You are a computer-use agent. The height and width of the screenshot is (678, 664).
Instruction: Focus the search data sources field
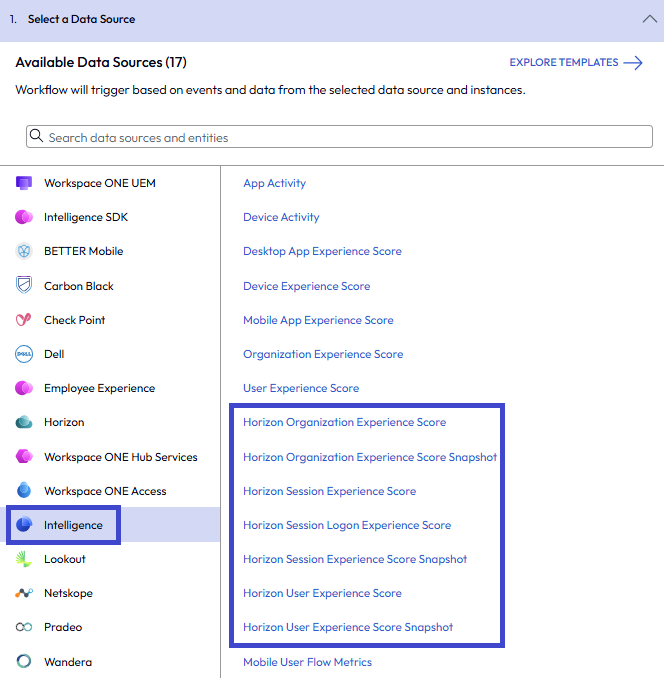tap(339, 137)
